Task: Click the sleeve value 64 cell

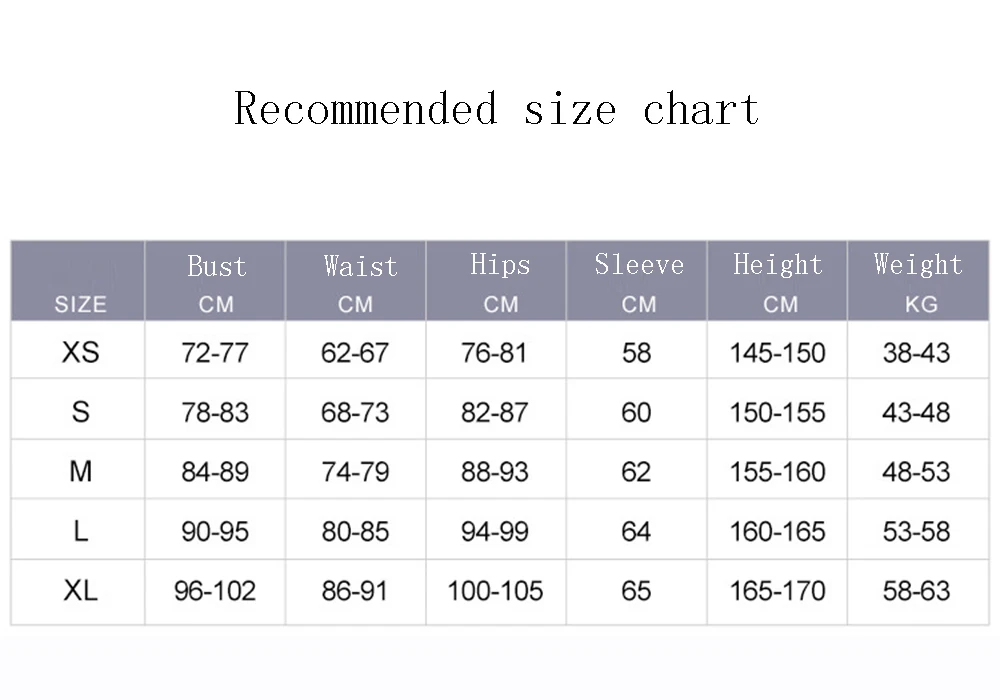Action: point(636,531)
